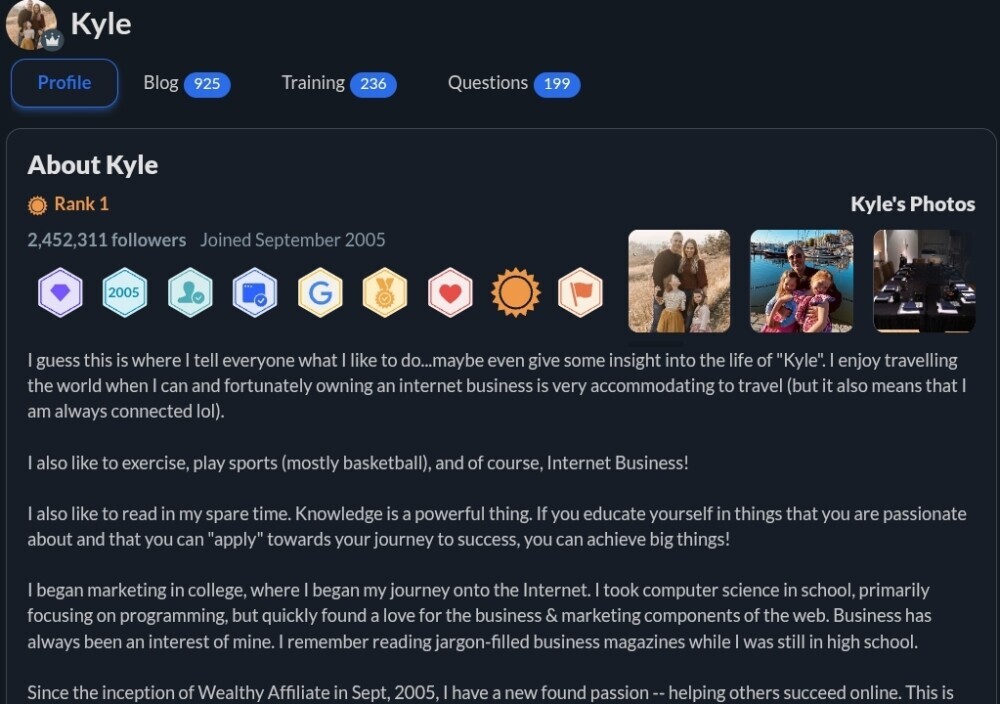This screenshot has width=1000, height=704.
Task: Click the heart badge icon
Action: click(x=450, y=292)
